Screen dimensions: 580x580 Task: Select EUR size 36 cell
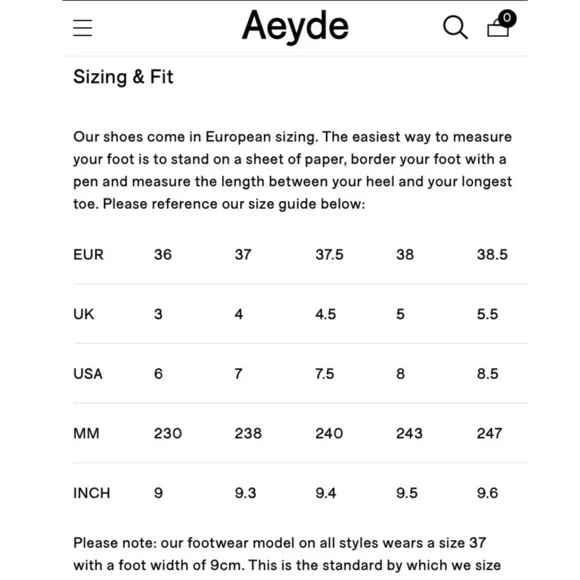[x=163, y=254]
